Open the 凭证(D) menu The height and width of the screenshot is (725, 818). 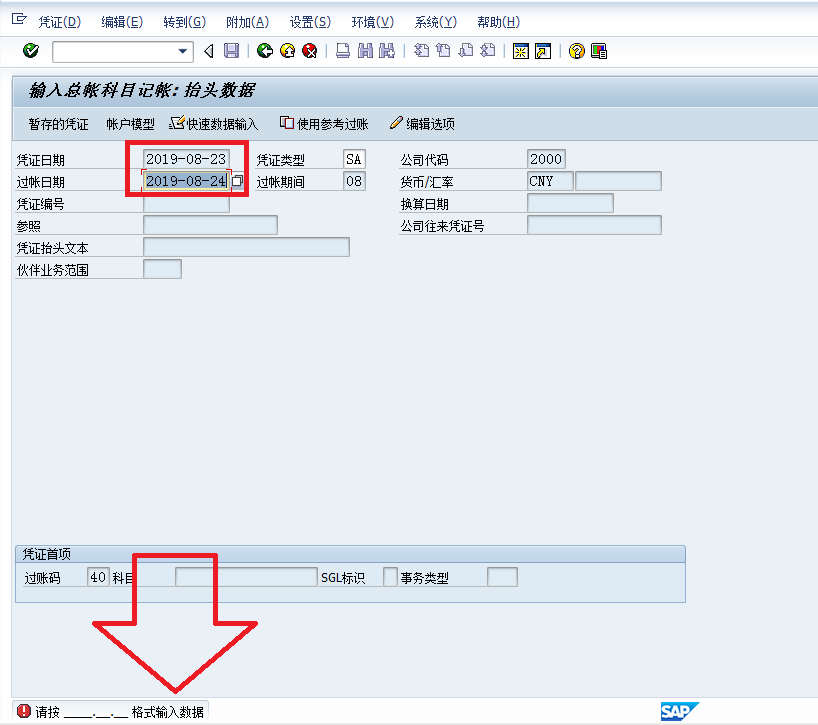tap(60, 21)
